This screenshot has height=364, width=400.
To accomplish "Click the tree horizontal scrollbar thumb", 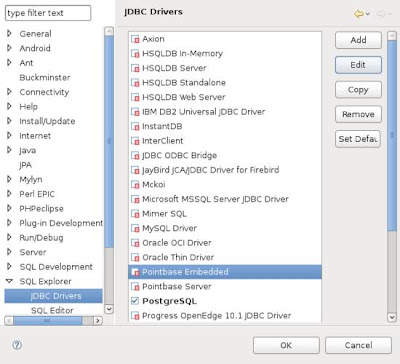I will coord(47,321).
